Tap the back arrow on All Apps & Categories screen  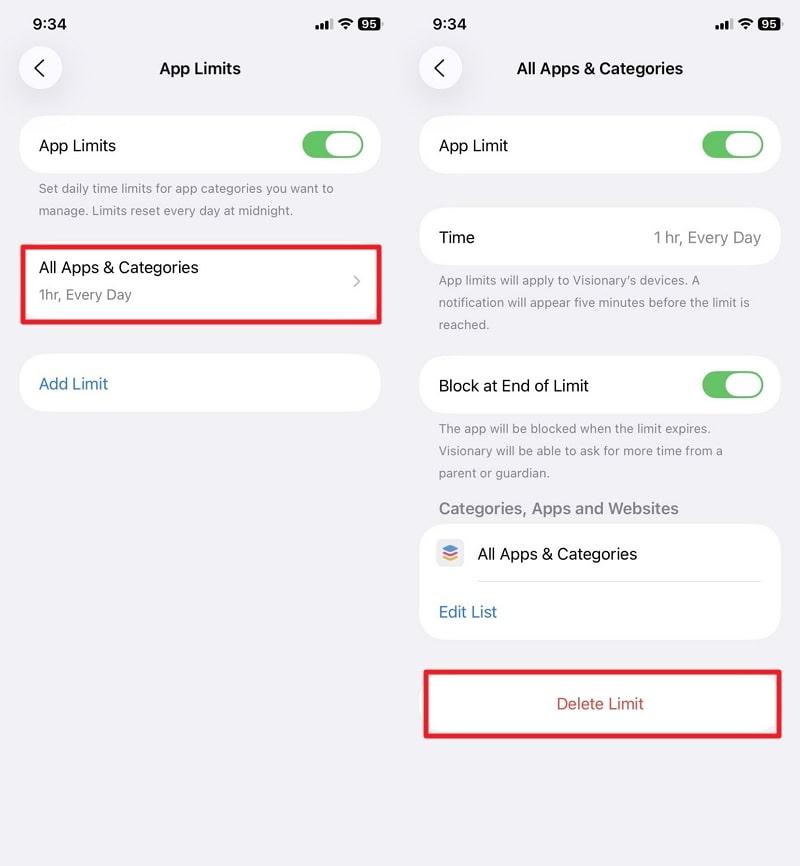pyautogui.click(x=440, y=68)
